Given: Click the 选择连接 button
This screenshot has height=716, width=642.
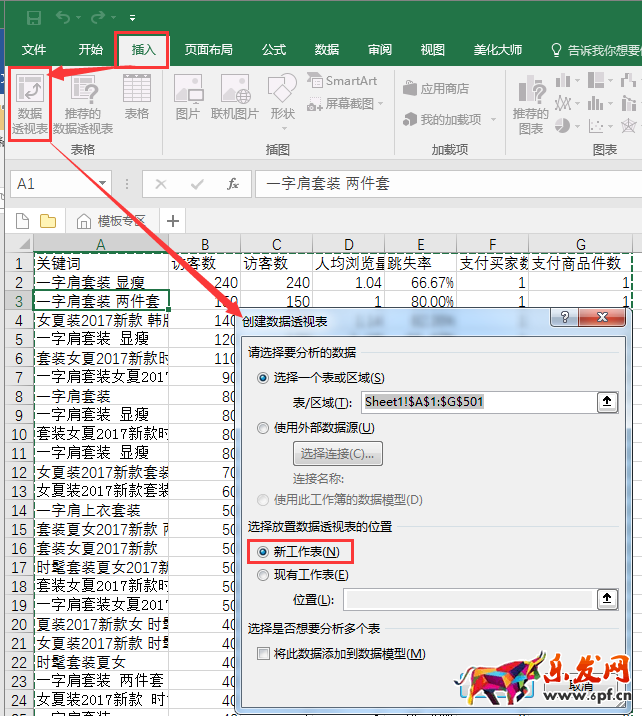Looking at the screenshot, I should [x=337, y=454].
